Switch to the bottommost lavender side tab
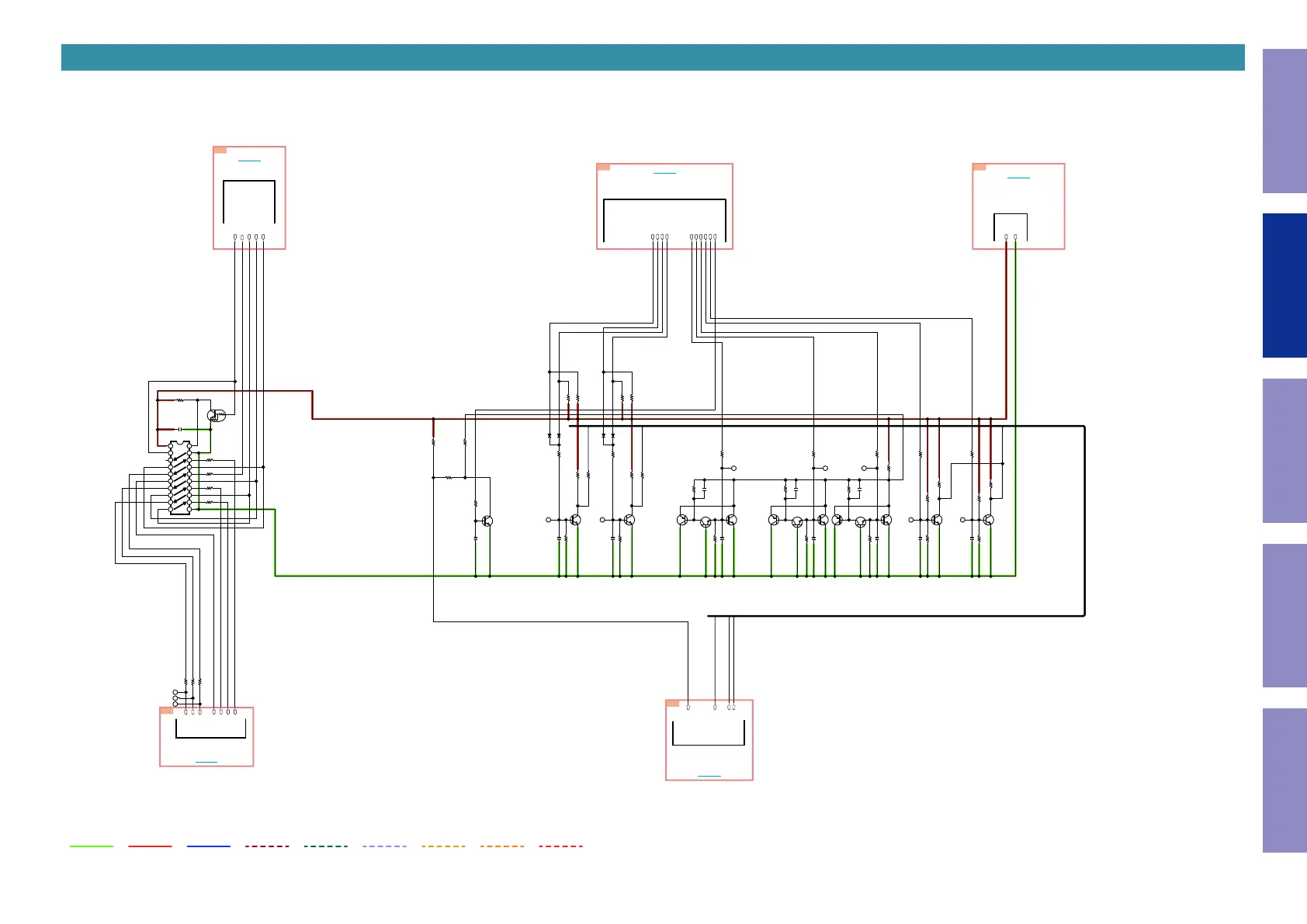The width and height of the screenshot is (1307, 924). point(1284,780)
